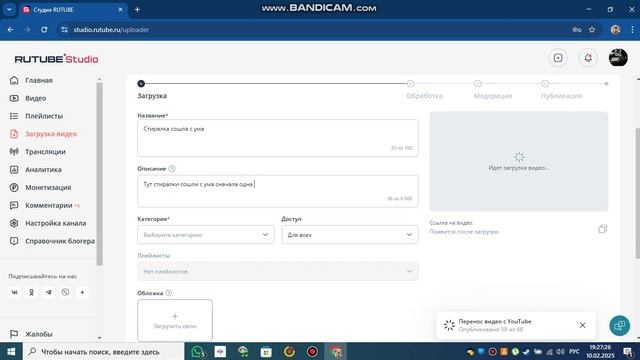Open the Доступ dropdown set to Для всех
Image resolution: width=640 pixels, height=360 pixels.
coord(350,235)
